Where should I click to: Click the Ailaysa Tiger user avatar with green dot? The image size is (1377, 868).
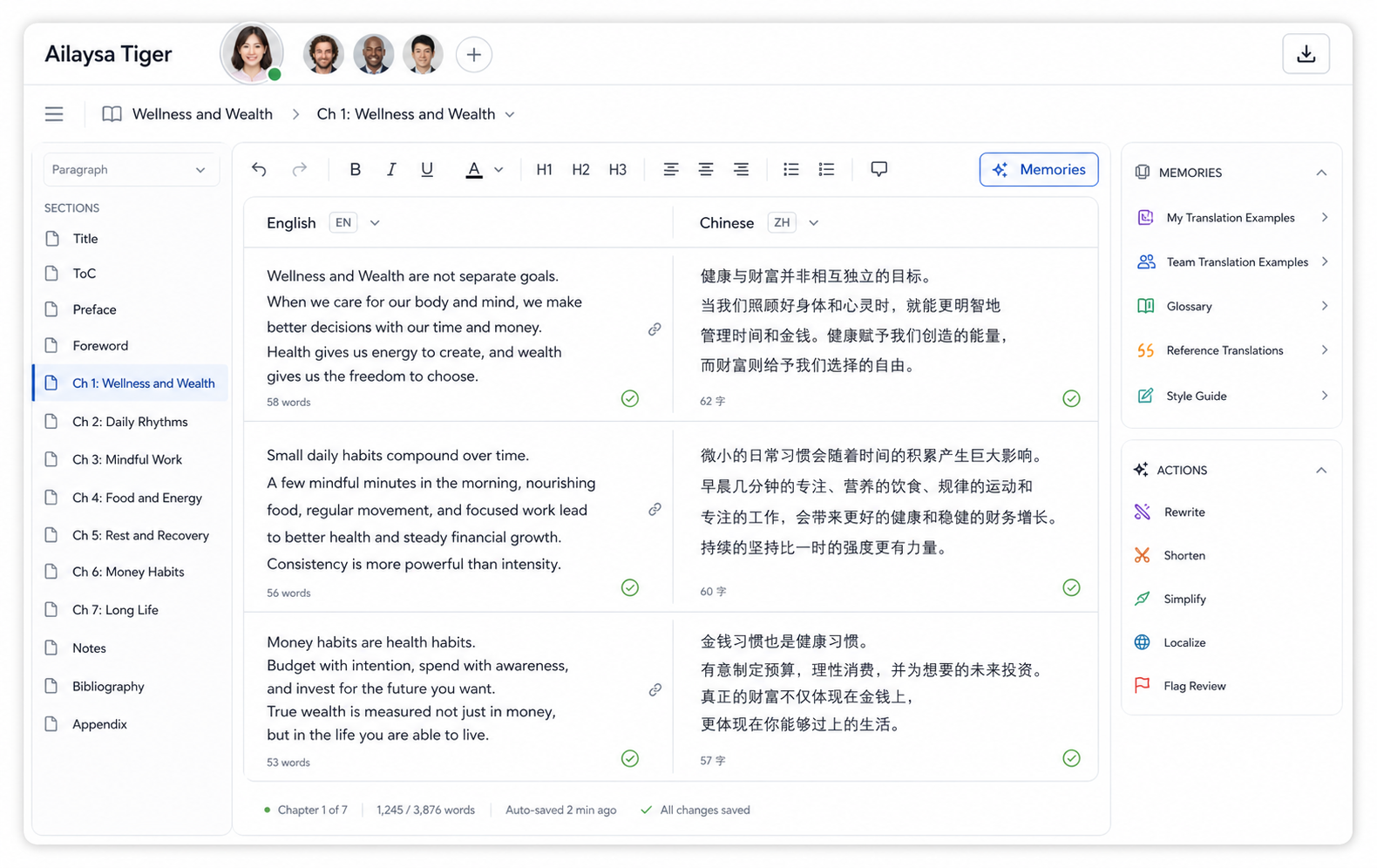pos(252,53)
